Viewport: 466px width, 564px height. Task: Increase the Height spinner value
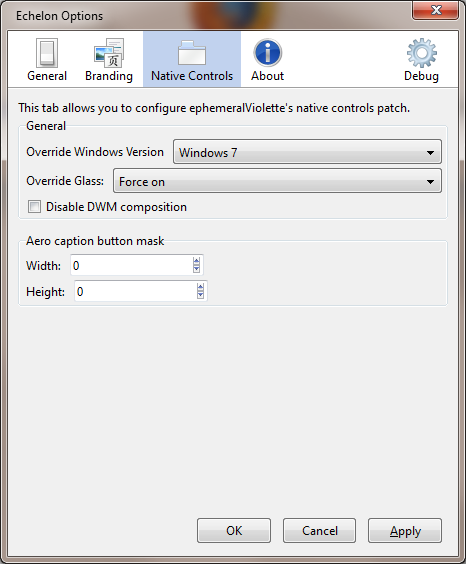pos(200,287)
